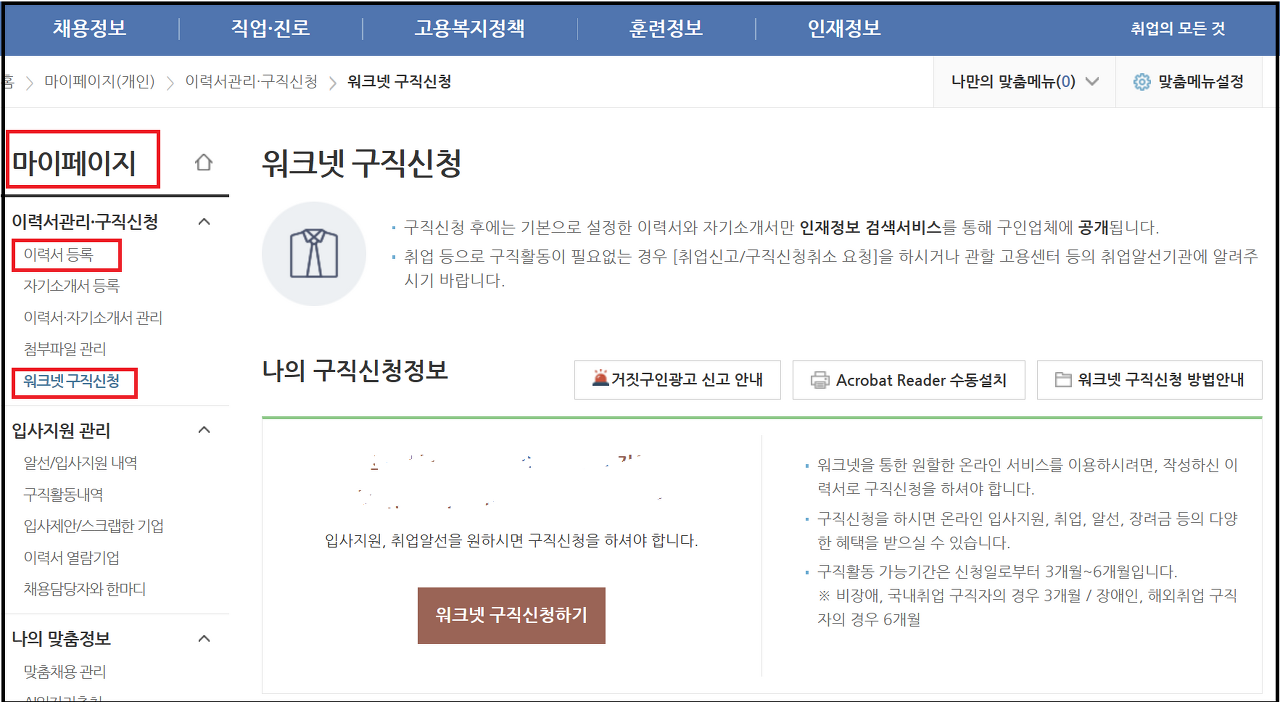Collapse the 나의 맞춤정보 section
The width and height of the screenshot is (1280, 702).
pyautogui.click(x=204, y=638)
